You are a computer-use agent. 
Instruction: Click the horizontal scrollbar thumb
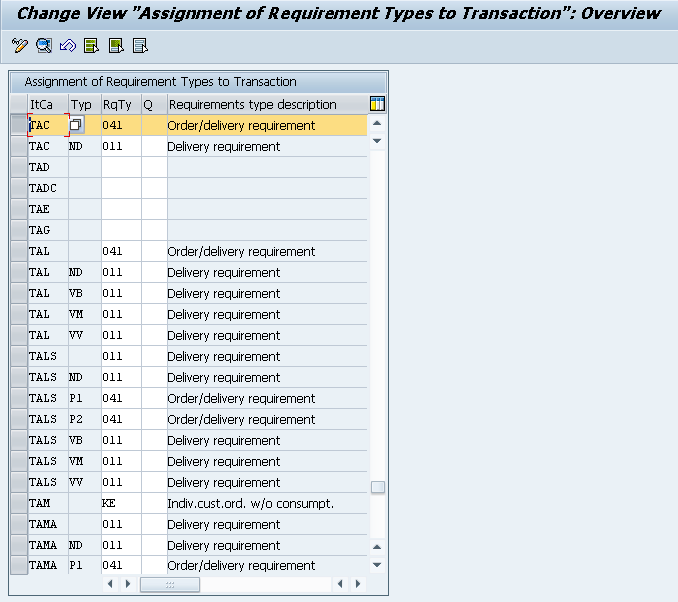point(170,584)
